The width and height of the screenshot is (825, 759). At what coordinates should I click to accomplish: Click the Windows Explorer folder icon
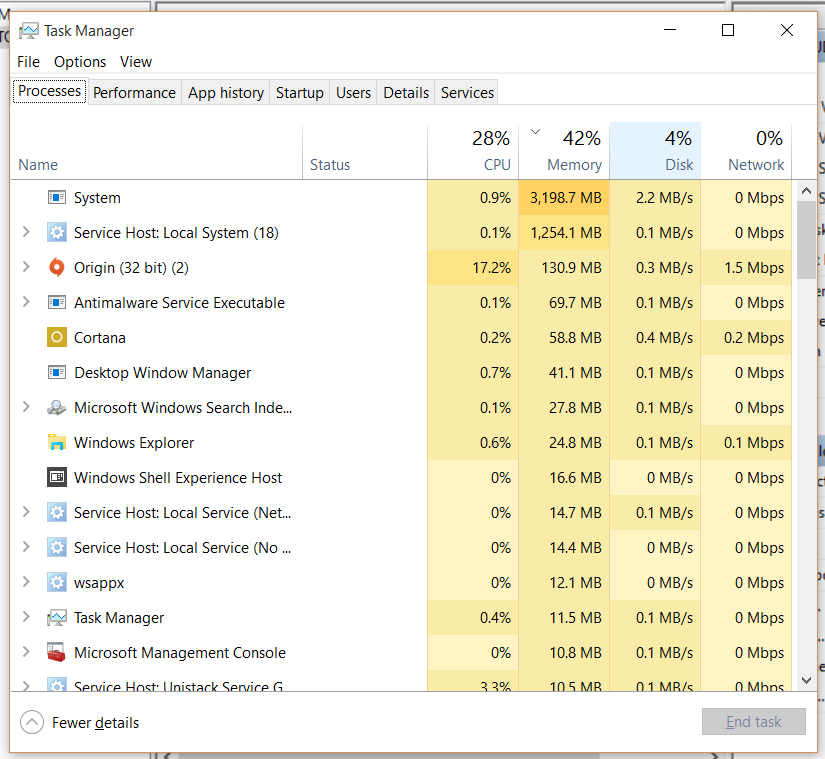tap(57, 443)
